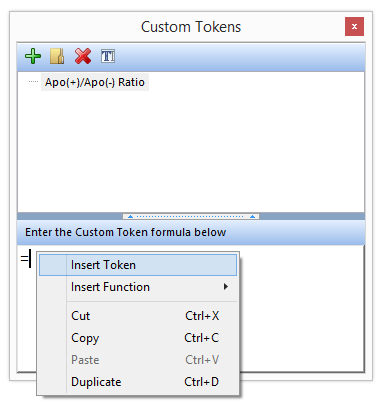386x410 pixels.
Task: Click the red X delete token icon
Action: tap(83, 56)
